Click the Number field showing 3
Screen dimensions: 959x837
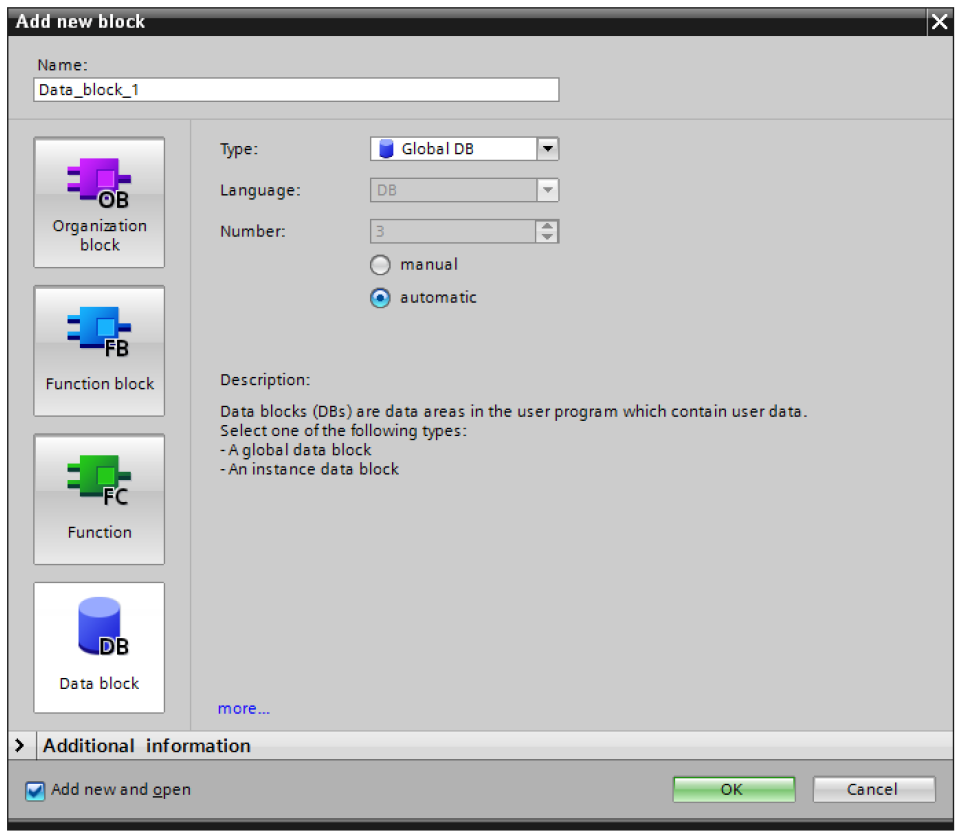coord(452,232)
